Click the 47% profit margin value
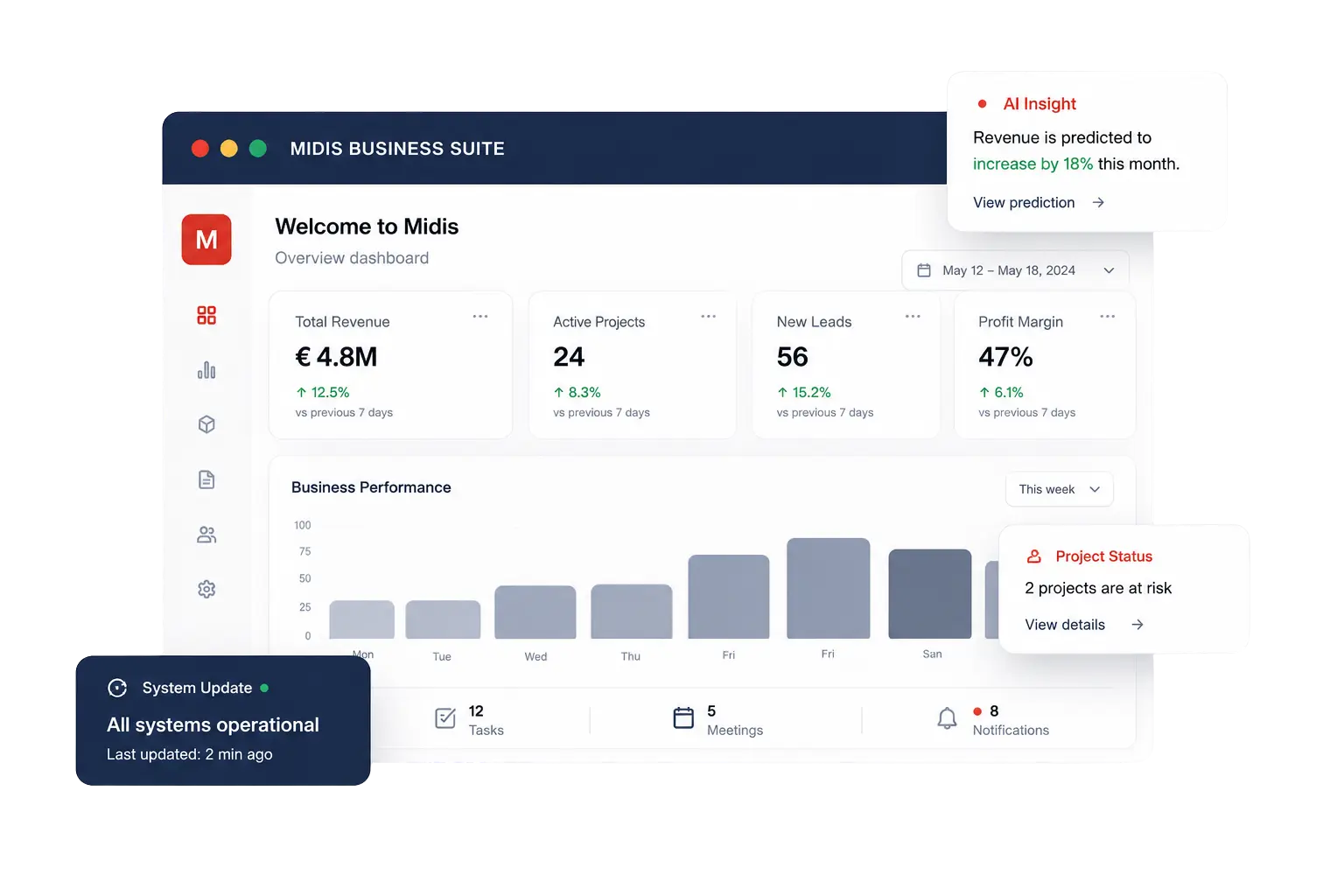 point(1005,357)
